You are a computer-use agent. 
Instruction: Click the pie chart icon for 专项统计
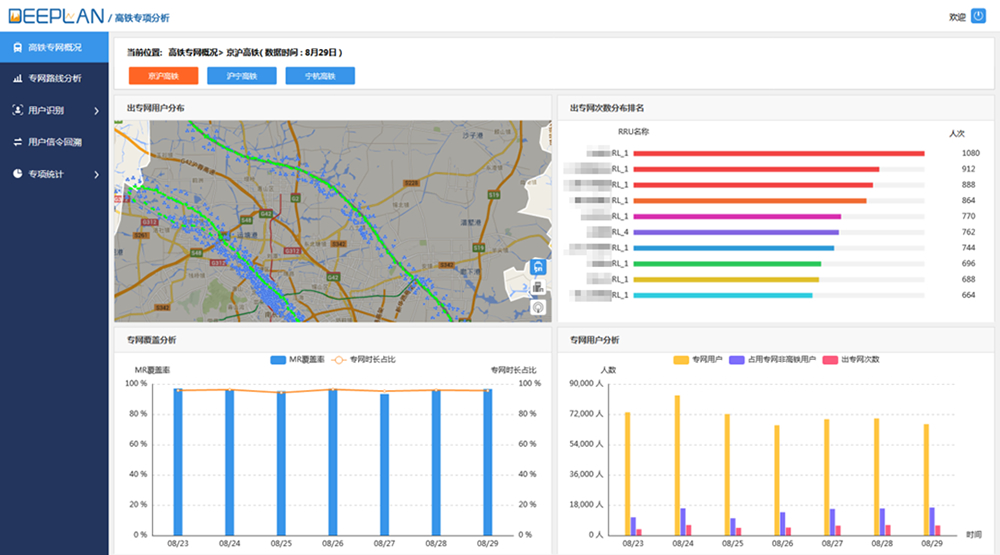18,174
